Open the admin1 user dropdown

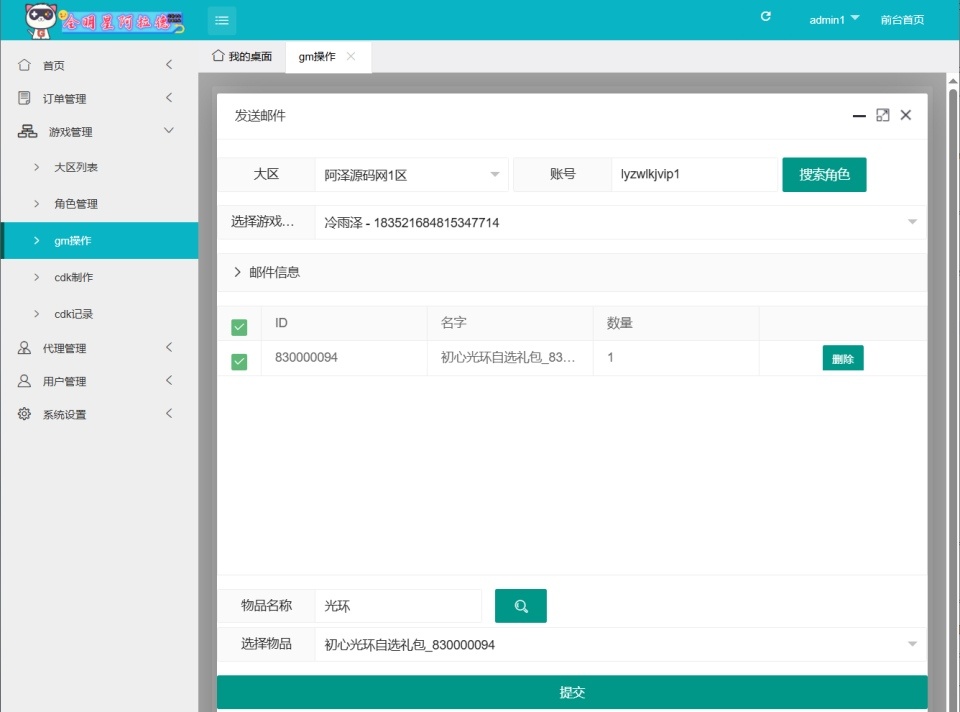point(834,20)
